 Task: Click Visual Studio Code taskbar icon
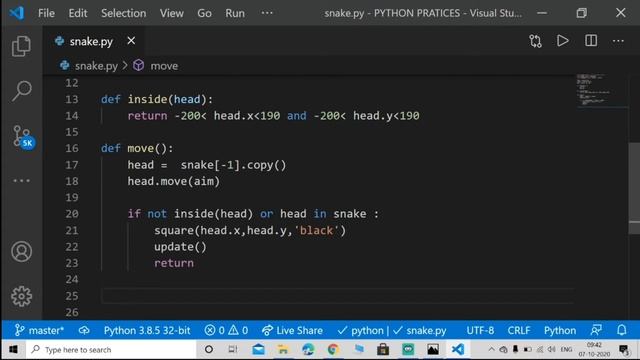click(x=458, y=350)
